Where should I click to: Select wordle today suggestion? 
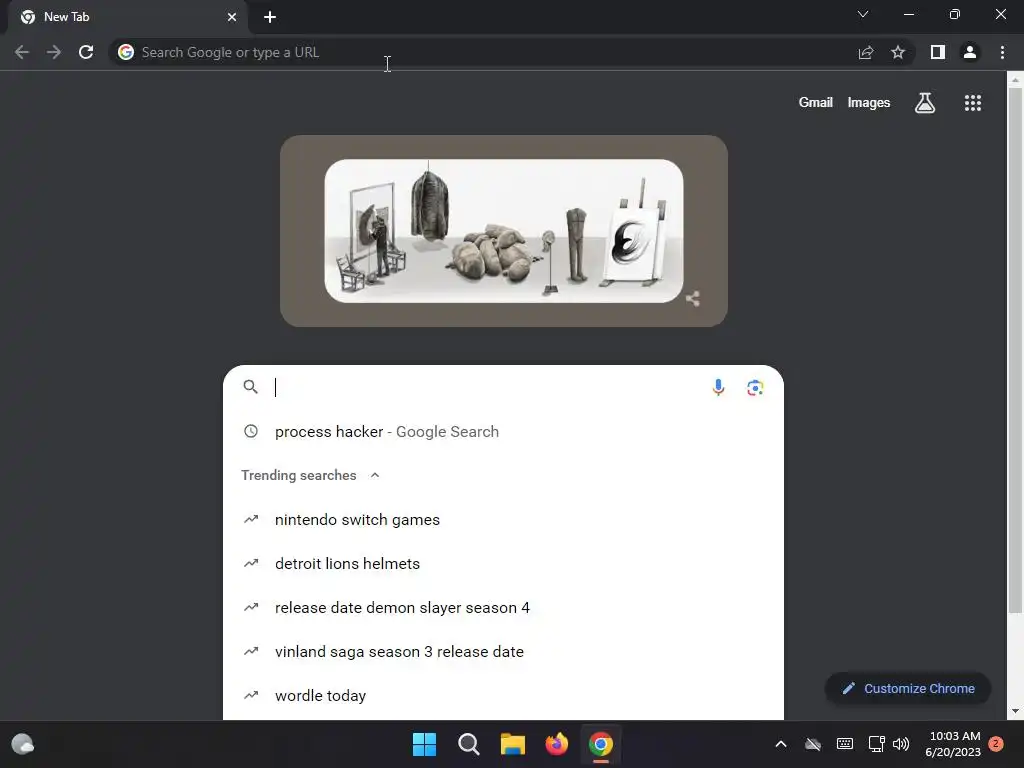tap(503, 696)
